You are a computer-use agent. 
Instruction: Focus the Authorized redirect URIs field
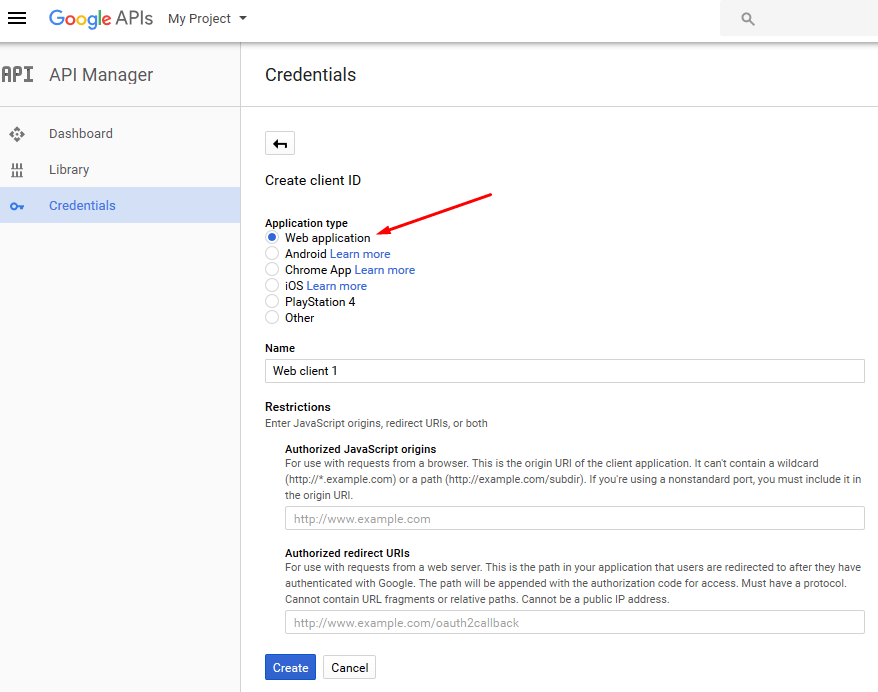pos(575,623)
